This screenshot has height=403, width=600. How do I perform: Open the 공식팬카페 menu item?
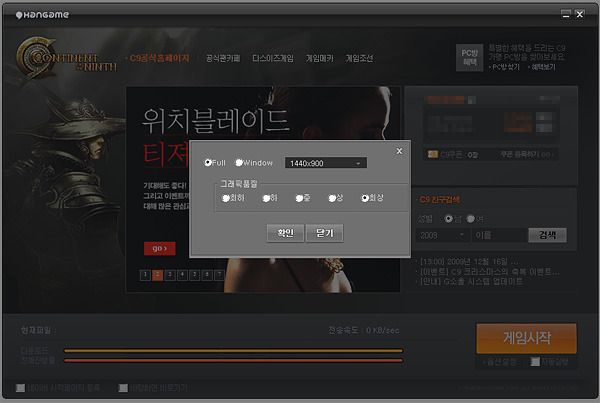pyautogui.click(x=223, y=58)
